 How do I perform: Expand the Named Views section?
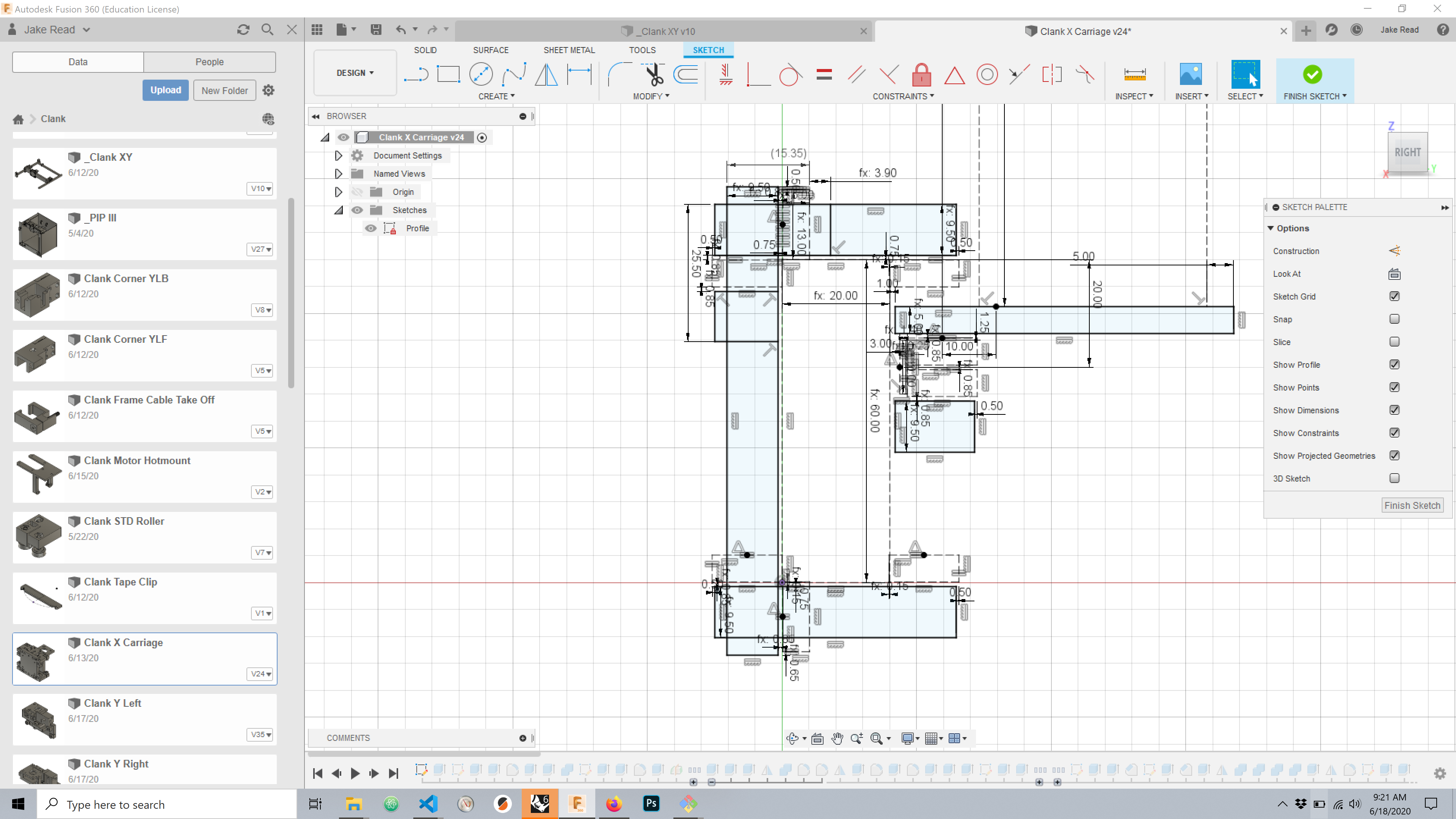click(338, 173)
